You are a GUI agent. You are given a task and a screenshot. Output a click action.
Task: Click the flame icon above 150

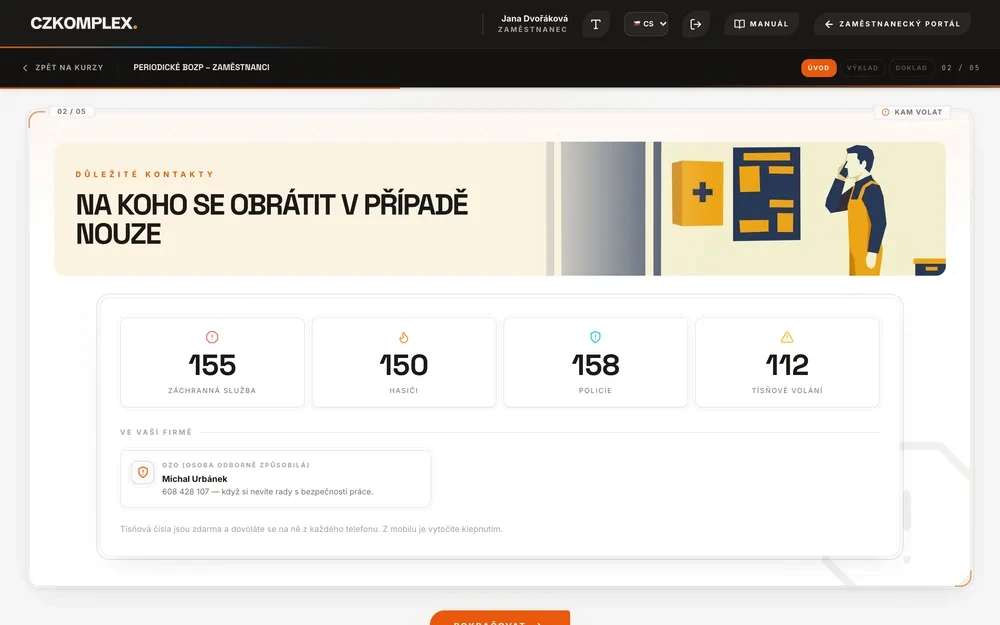click(x=404, y=337)
